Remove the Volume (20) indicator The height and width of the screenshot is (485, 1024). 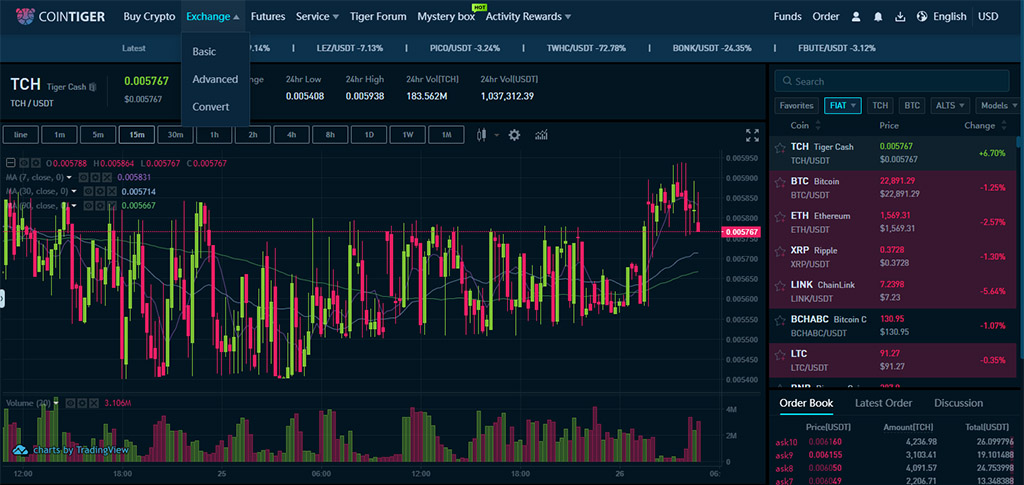94,403
